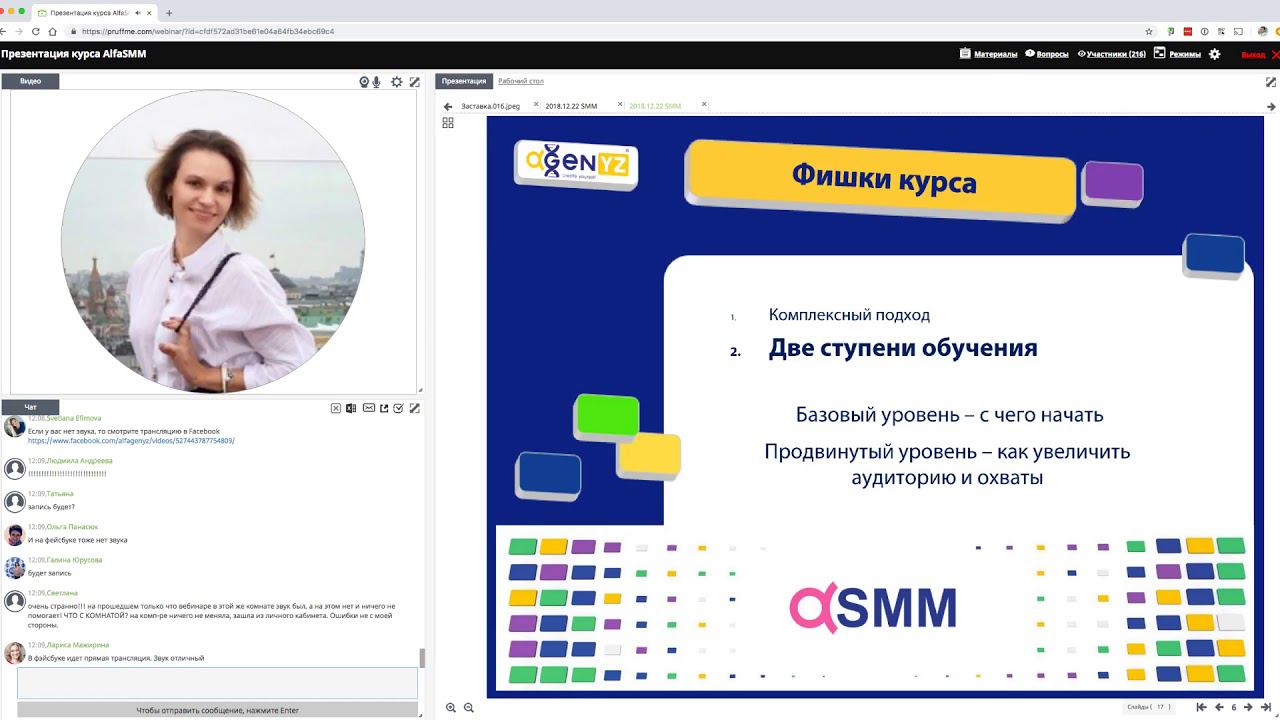This screenshot has width=1280, height=720.
Task: Show the Участники (216) list
Action: (1111, 54)
